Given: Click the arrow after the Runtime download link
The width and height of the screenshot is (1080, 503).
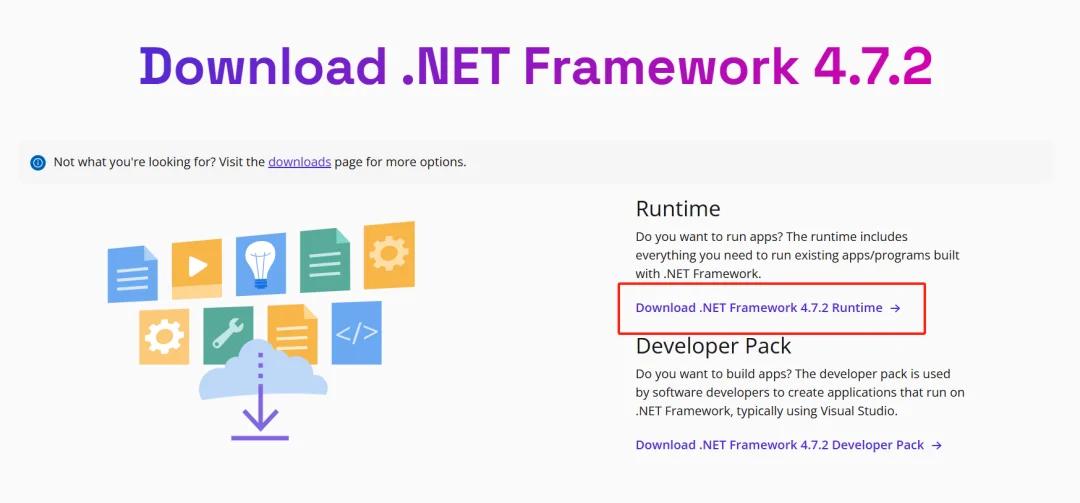Looking at the screenshot, I should tap(896, 308).
